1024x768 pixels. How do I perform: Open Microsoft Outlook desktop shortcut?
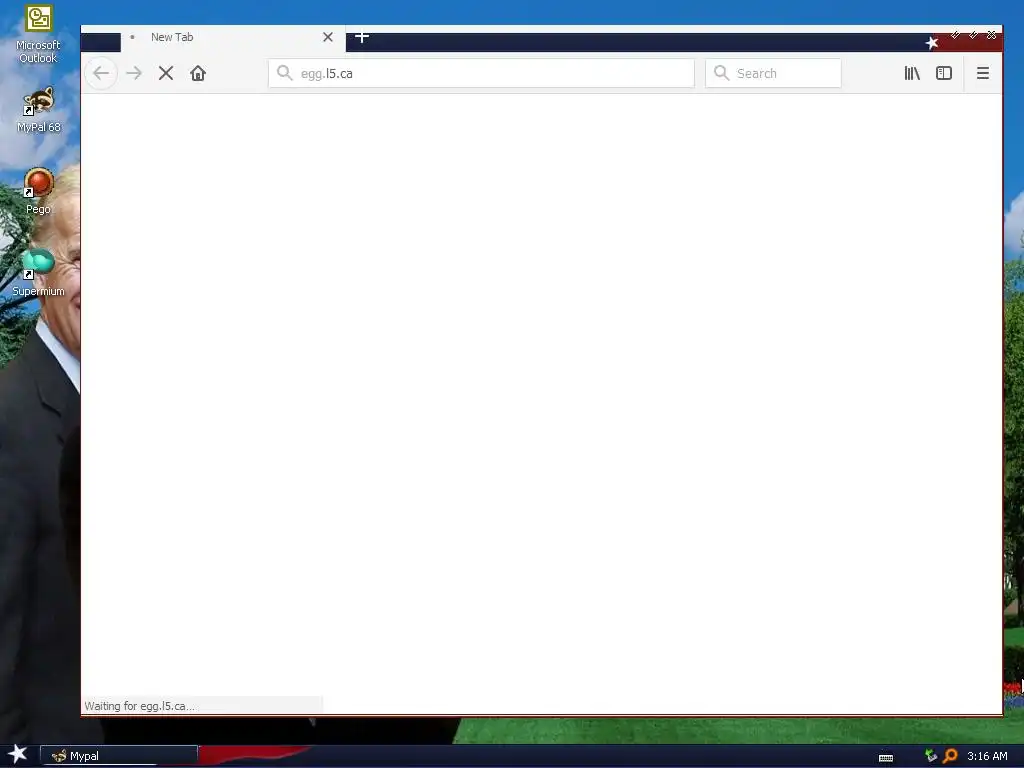point(38,34)
